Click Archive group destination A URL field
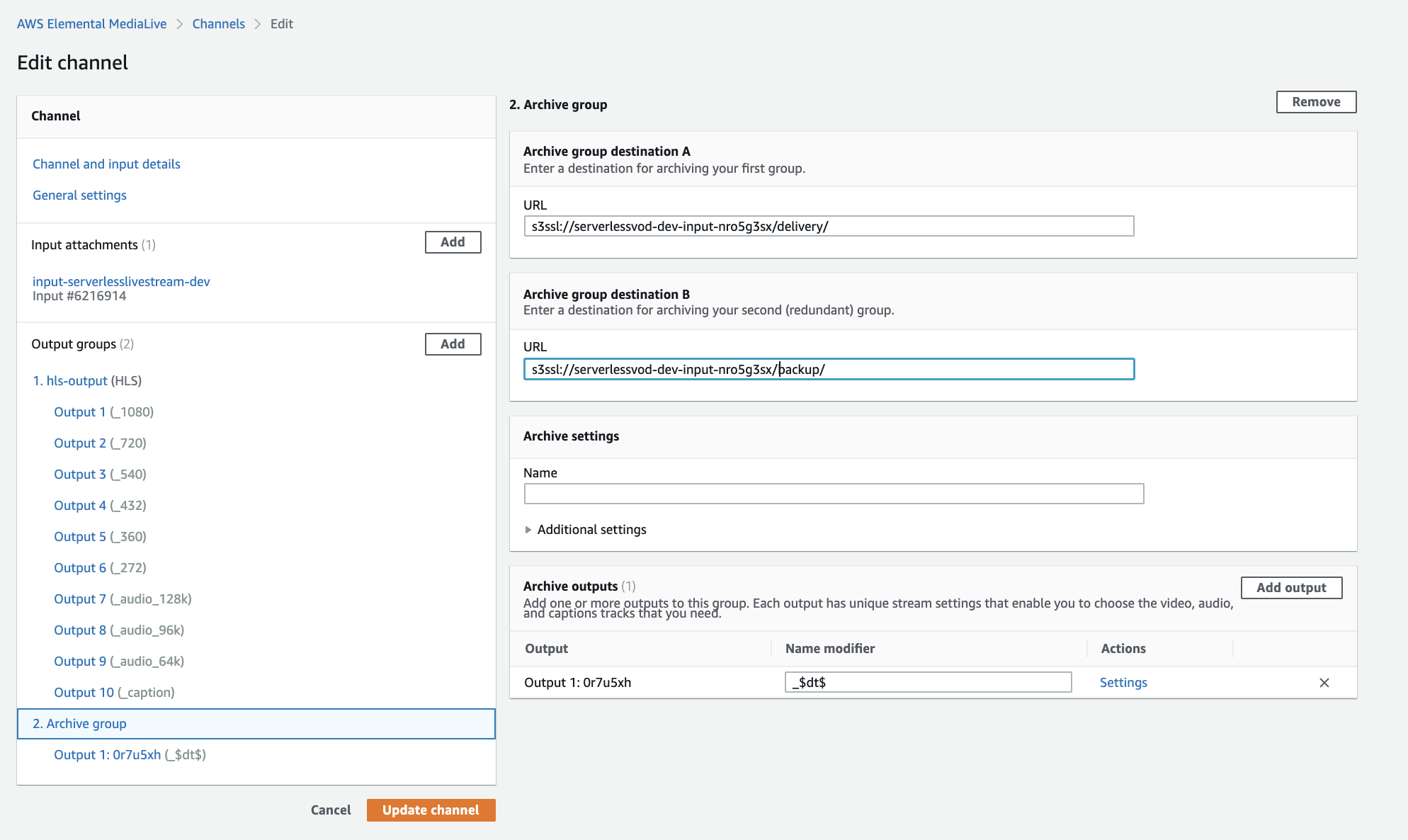 (828, 225)
